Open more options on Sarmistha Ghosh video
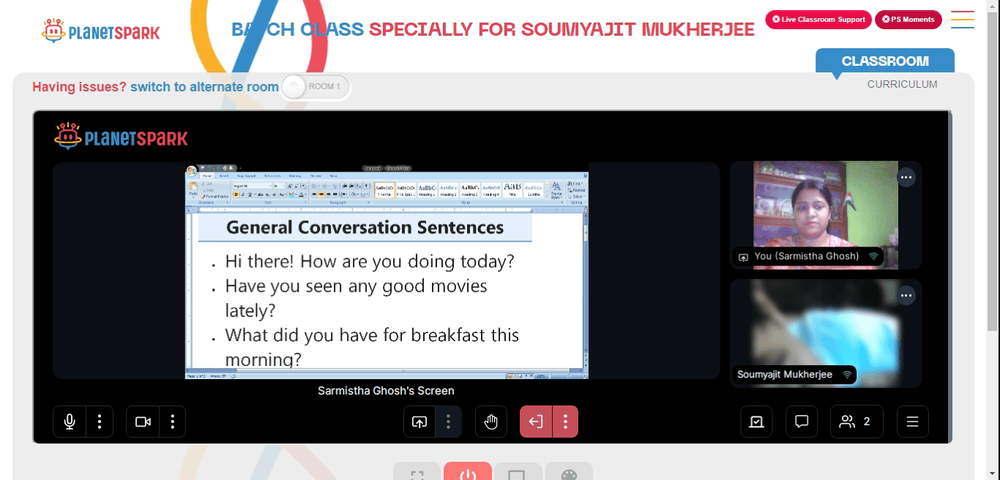Viewport: 1000px width, 480px height. (906, 177)
